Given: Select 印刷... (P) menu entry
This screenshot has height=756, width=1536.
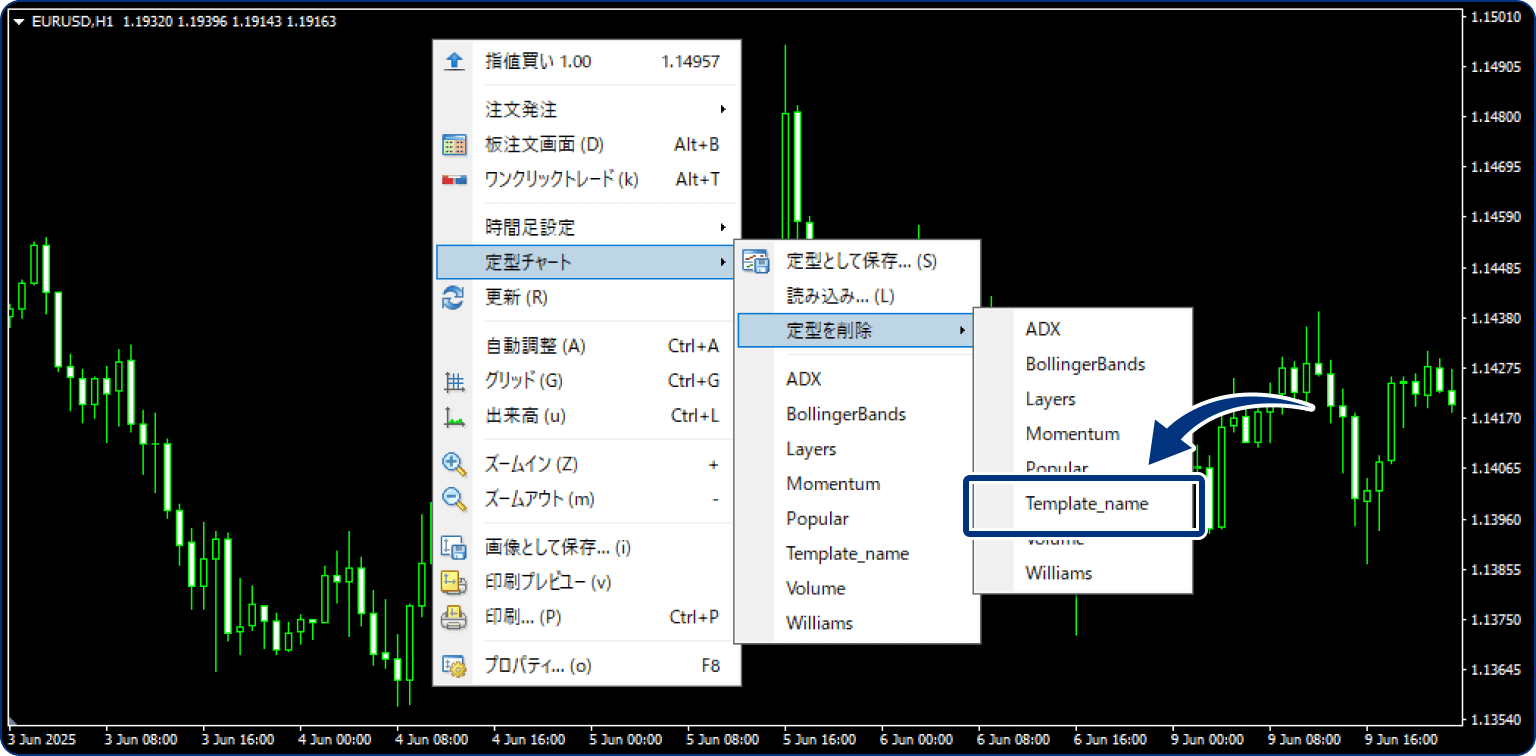Looking at the screenshot, I should (587, 617).
